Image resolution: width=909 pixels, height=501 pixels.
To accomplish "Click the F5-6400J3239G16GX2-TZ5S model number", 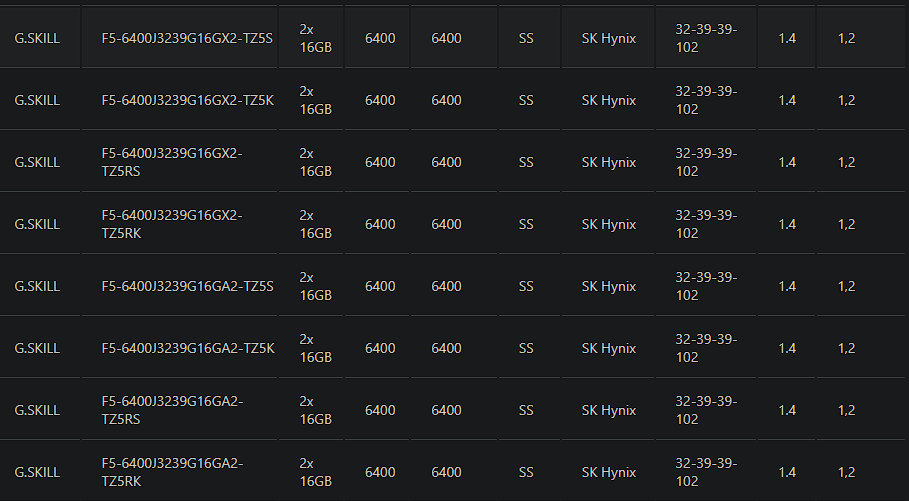I will 187,38.
